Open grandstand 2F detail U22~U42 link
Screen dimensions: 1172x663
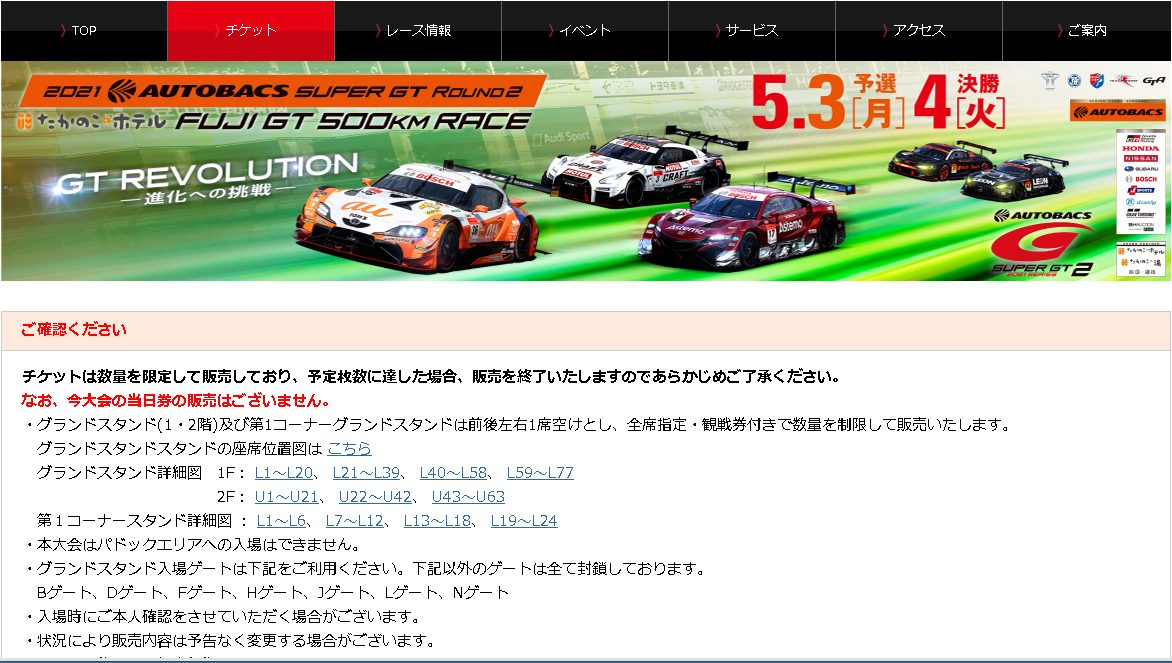(x=375, y=496)
